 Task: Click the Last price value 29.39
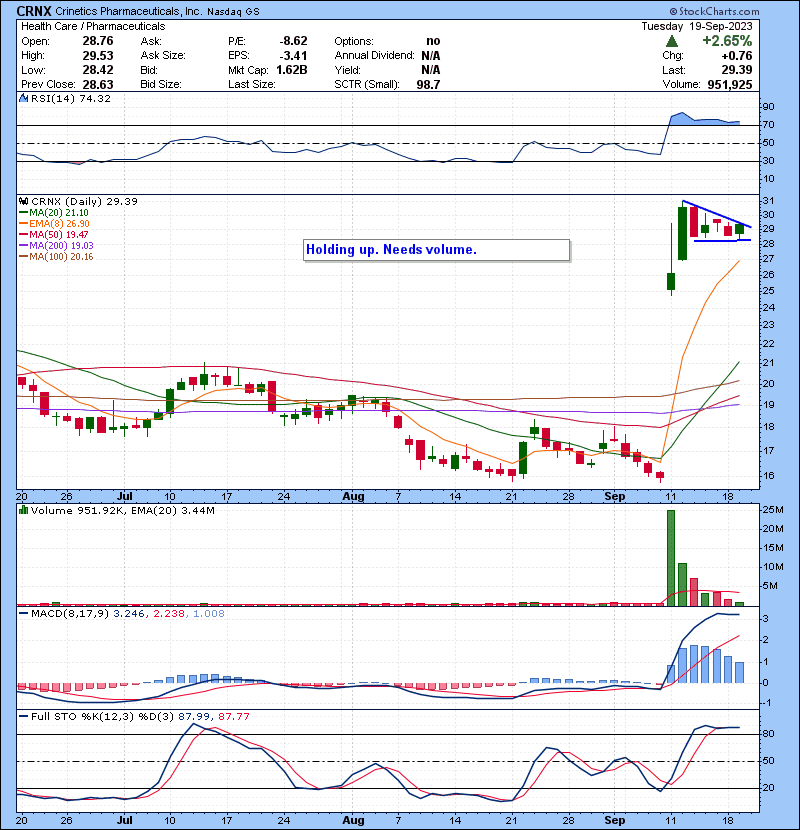[737, 70]
